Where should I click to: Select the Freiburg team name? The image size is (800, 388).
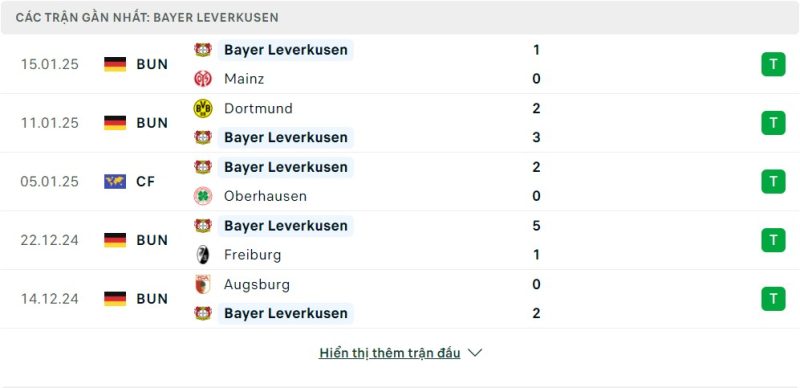253,255
